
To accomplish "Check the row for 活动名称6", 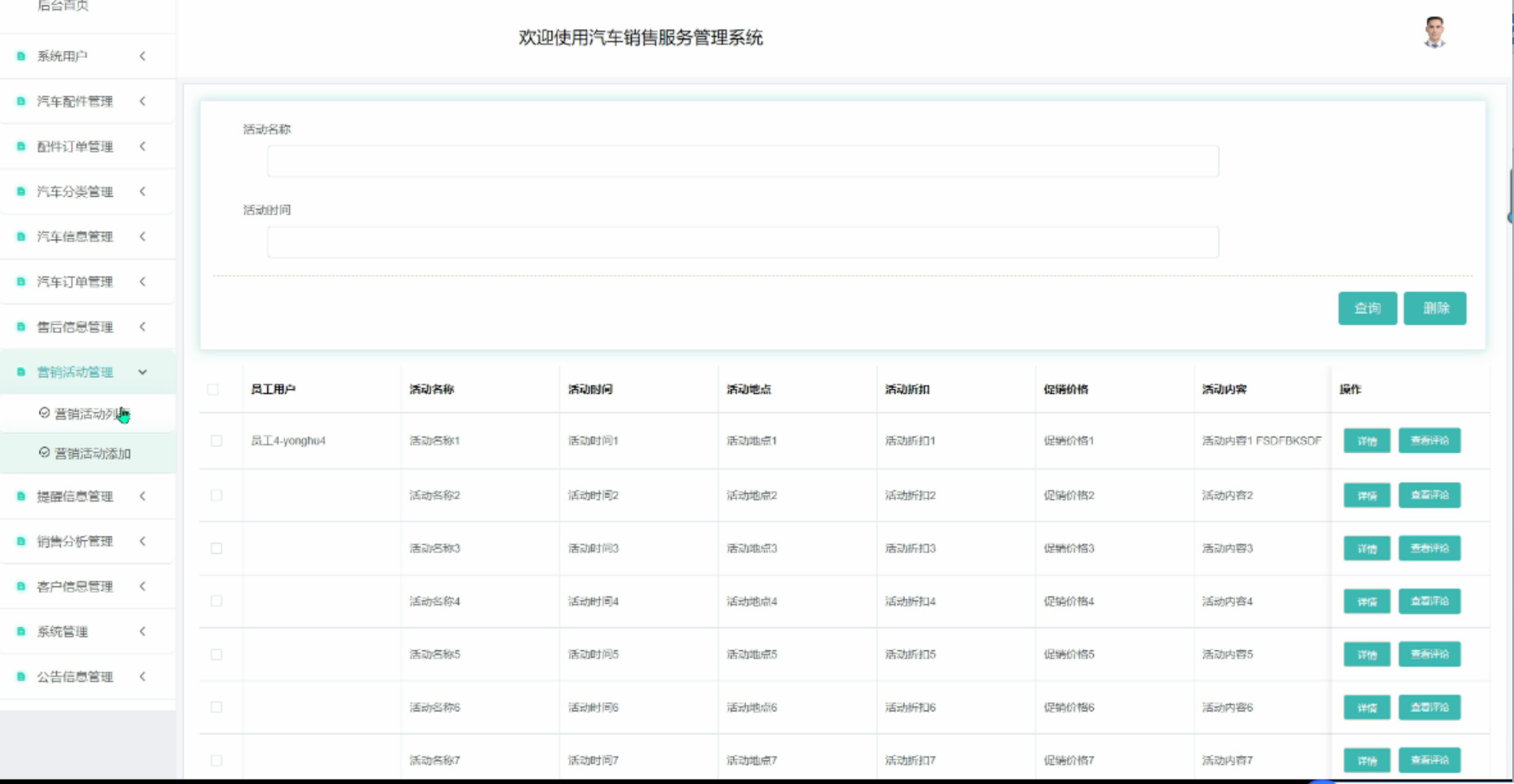I will click(217, 707).
